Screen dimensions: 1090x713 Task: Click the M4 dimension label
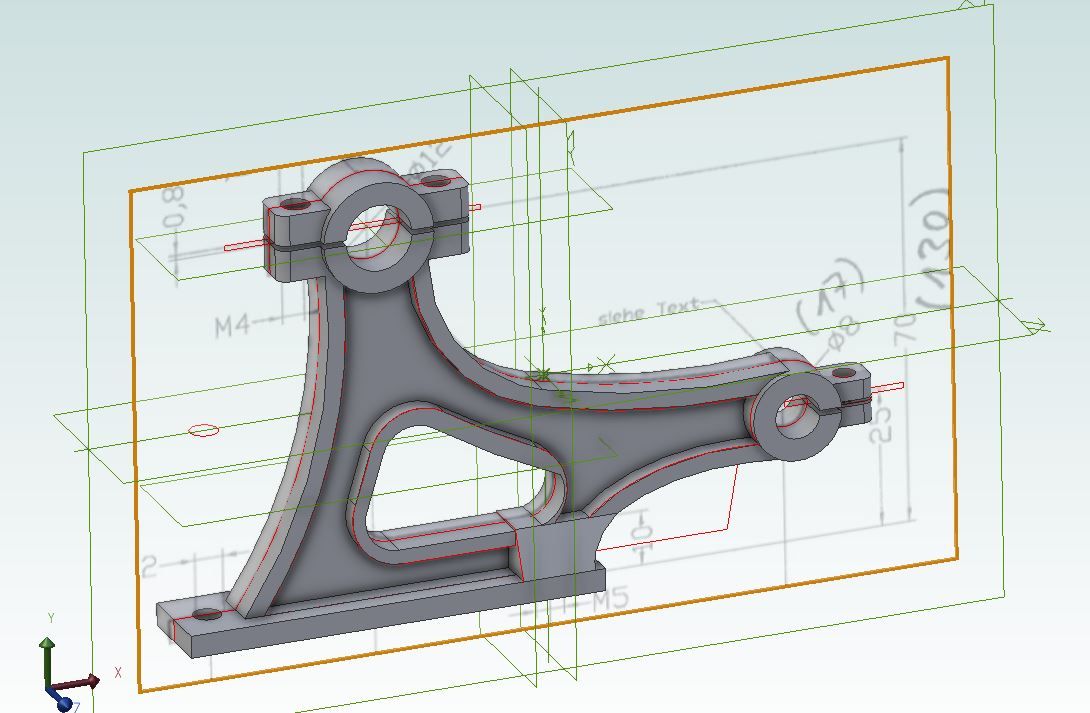[232, 325]
